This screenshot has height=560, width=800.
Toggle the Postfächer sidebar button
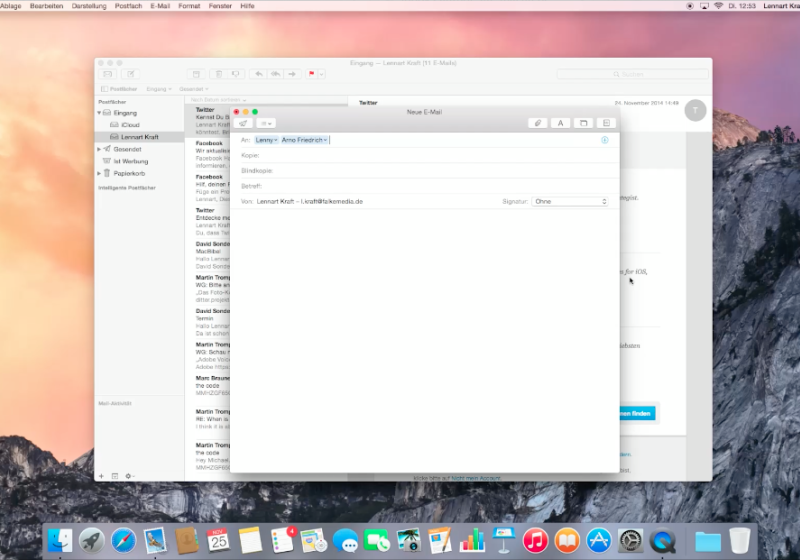(x=119, y=89)
